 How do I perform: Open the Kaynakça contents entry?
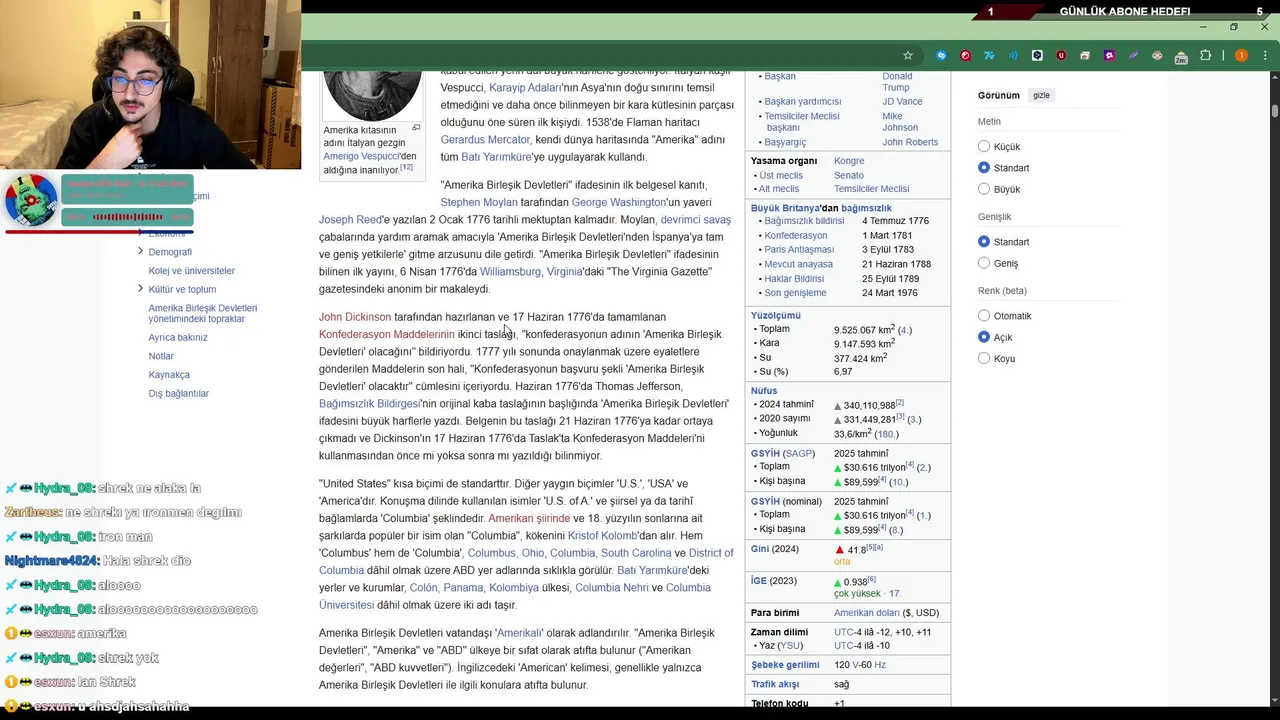(x=169, y=375)
